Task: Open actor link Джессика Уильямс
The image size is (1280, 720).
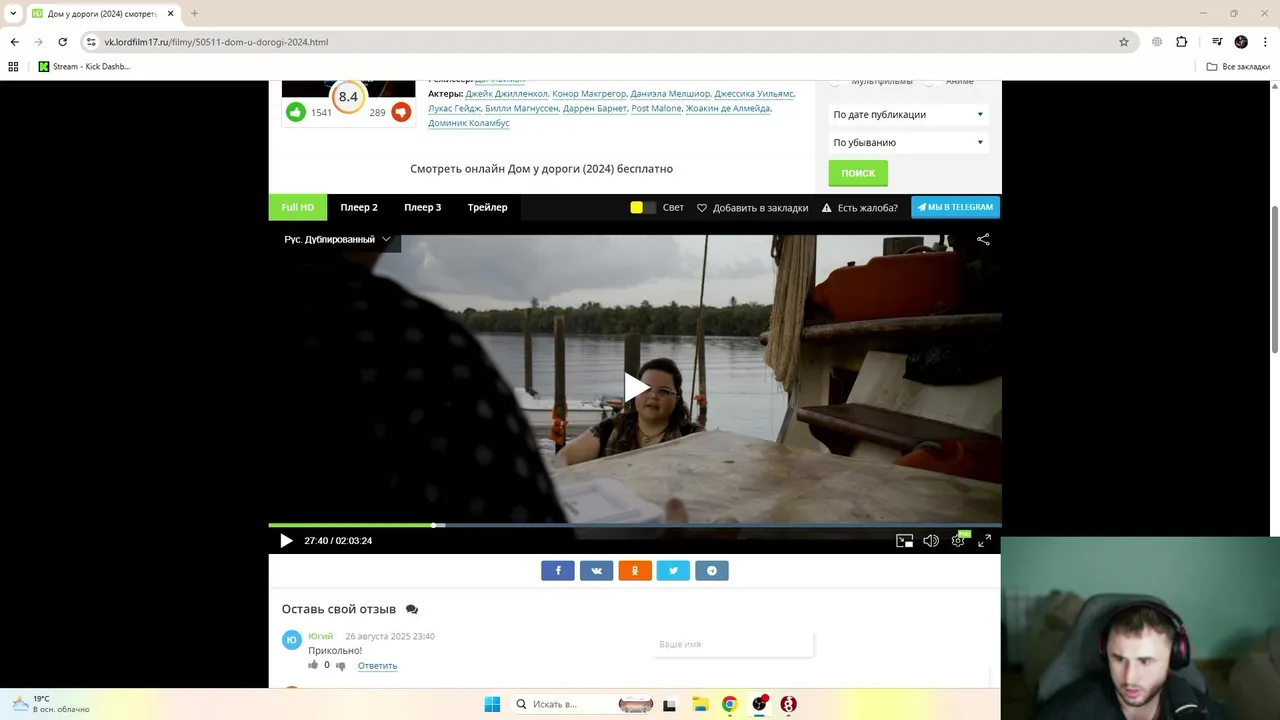Action: coord(754,94)
